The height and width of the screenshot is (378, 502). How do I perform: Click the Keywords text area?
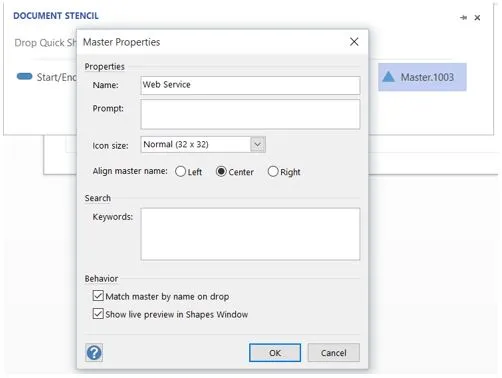coord(250,234)
